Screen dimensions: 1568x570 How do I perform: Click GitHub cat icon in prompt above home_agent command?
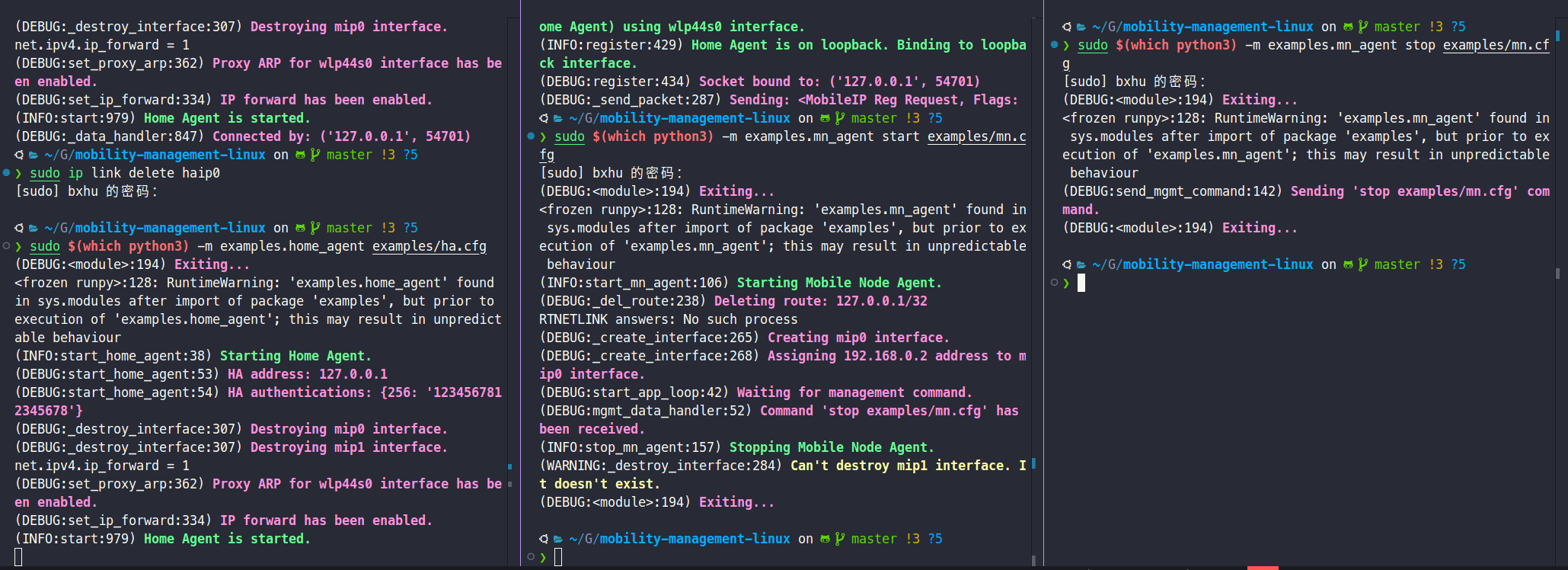(300, 228)
